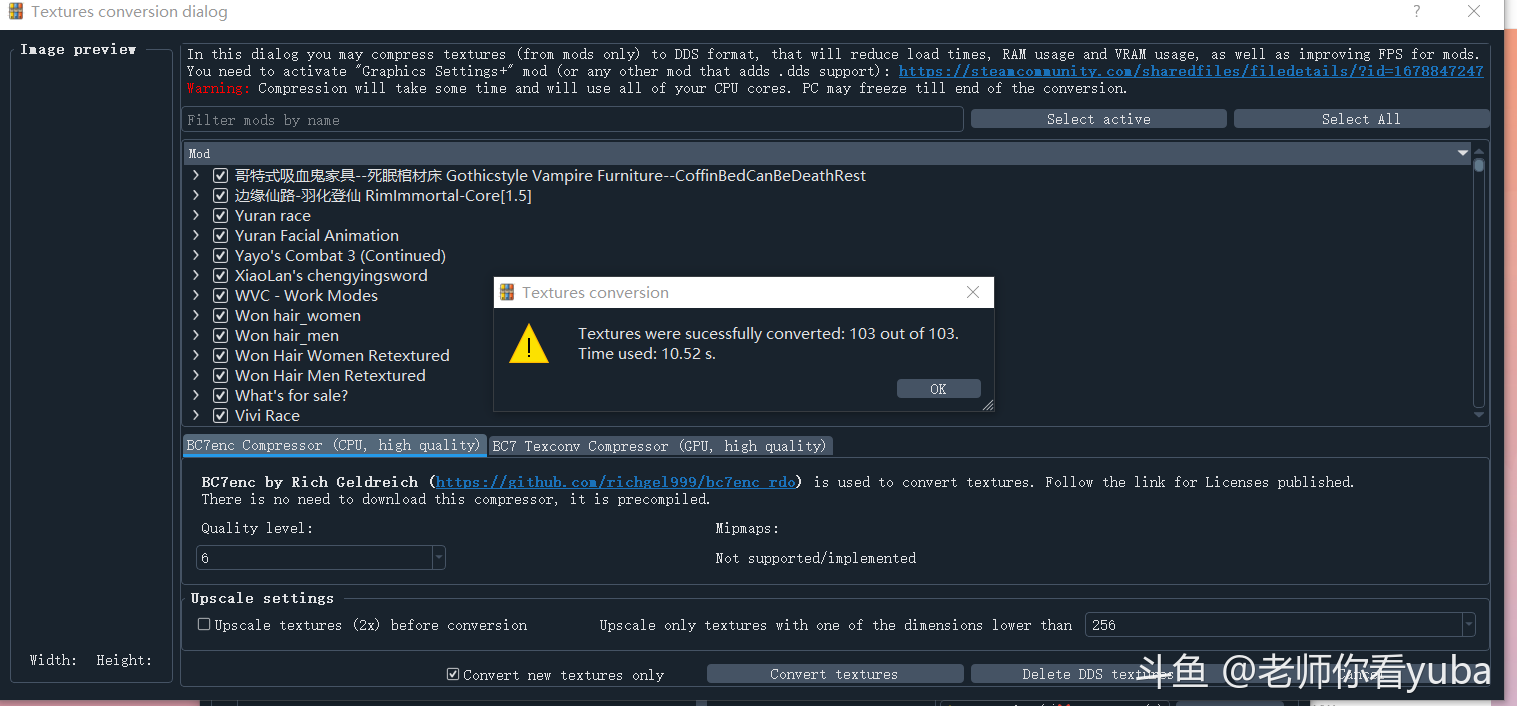Click the Filter mods by name field
The image size is (1517, 706).
coord(573,120)
